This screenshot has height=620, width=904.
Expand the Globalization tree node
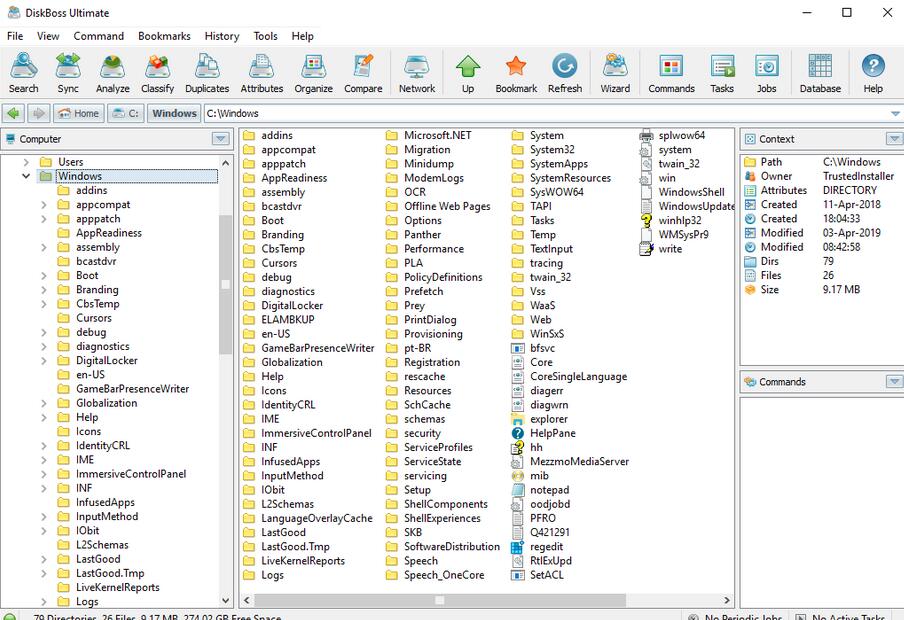click(x=44, y=403)
